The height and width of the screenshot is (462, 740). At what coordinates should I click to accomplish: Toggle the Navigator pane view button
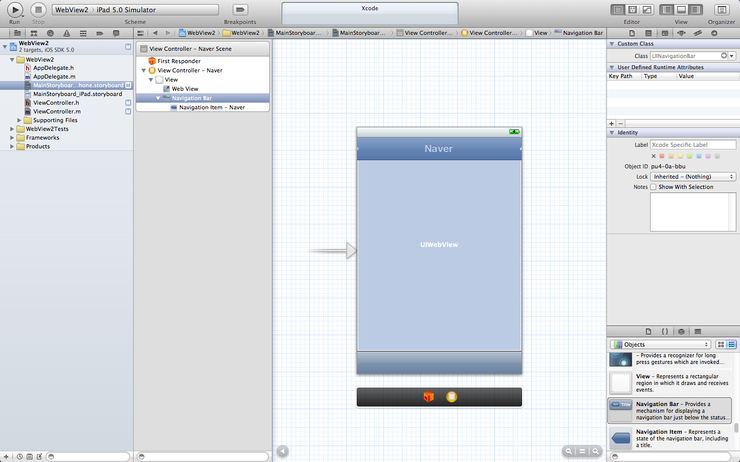click(x=666, y=9)
